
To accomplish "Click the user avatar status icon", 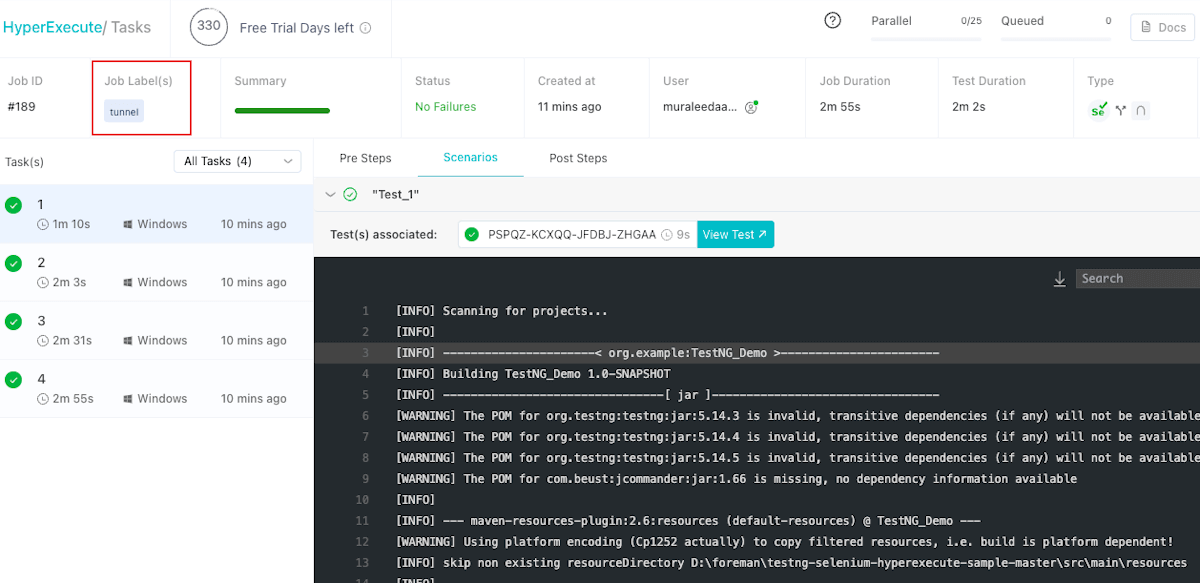I will 751,107.
